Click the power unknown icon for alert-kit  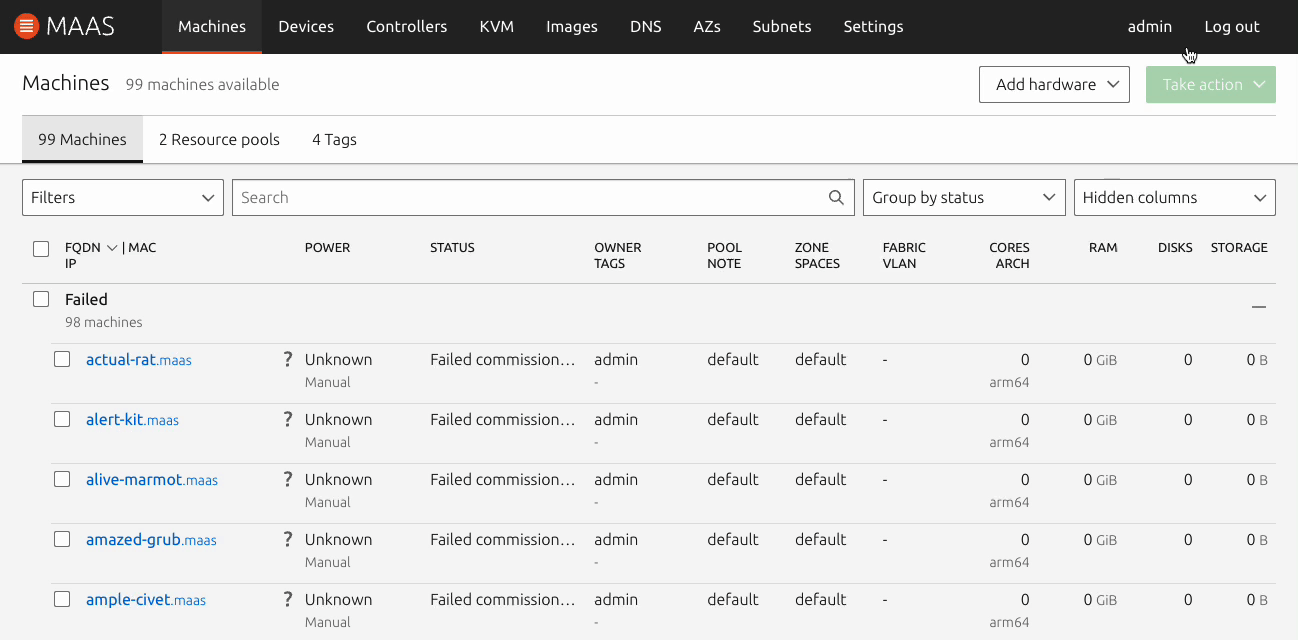288,419
